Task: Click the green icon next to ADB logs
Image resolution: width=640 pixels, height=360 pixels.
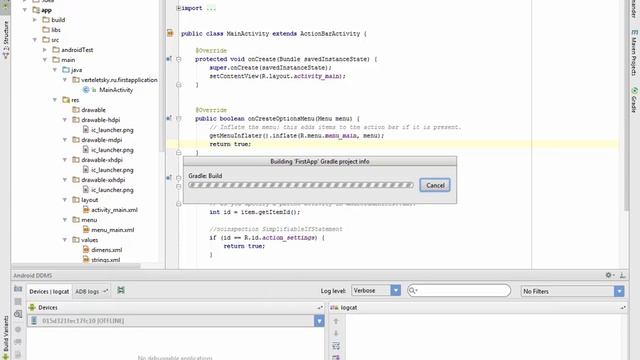Action: 121,290
